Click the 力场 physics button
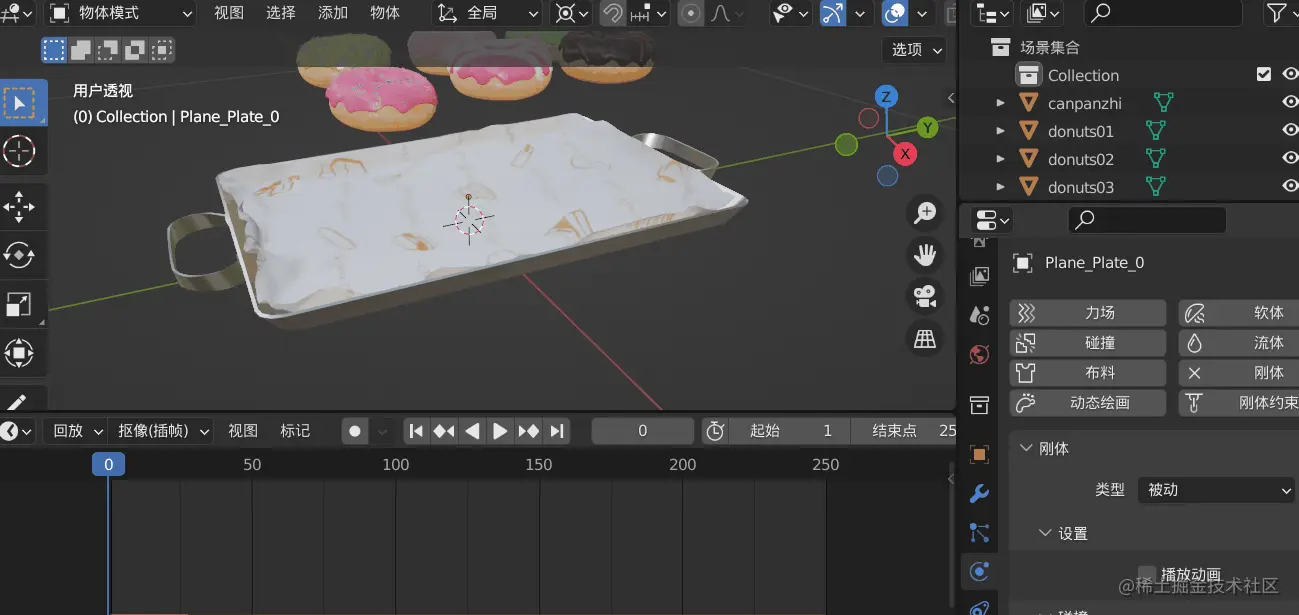This screenshot has height=615, width=1299. coord(1088,313)
